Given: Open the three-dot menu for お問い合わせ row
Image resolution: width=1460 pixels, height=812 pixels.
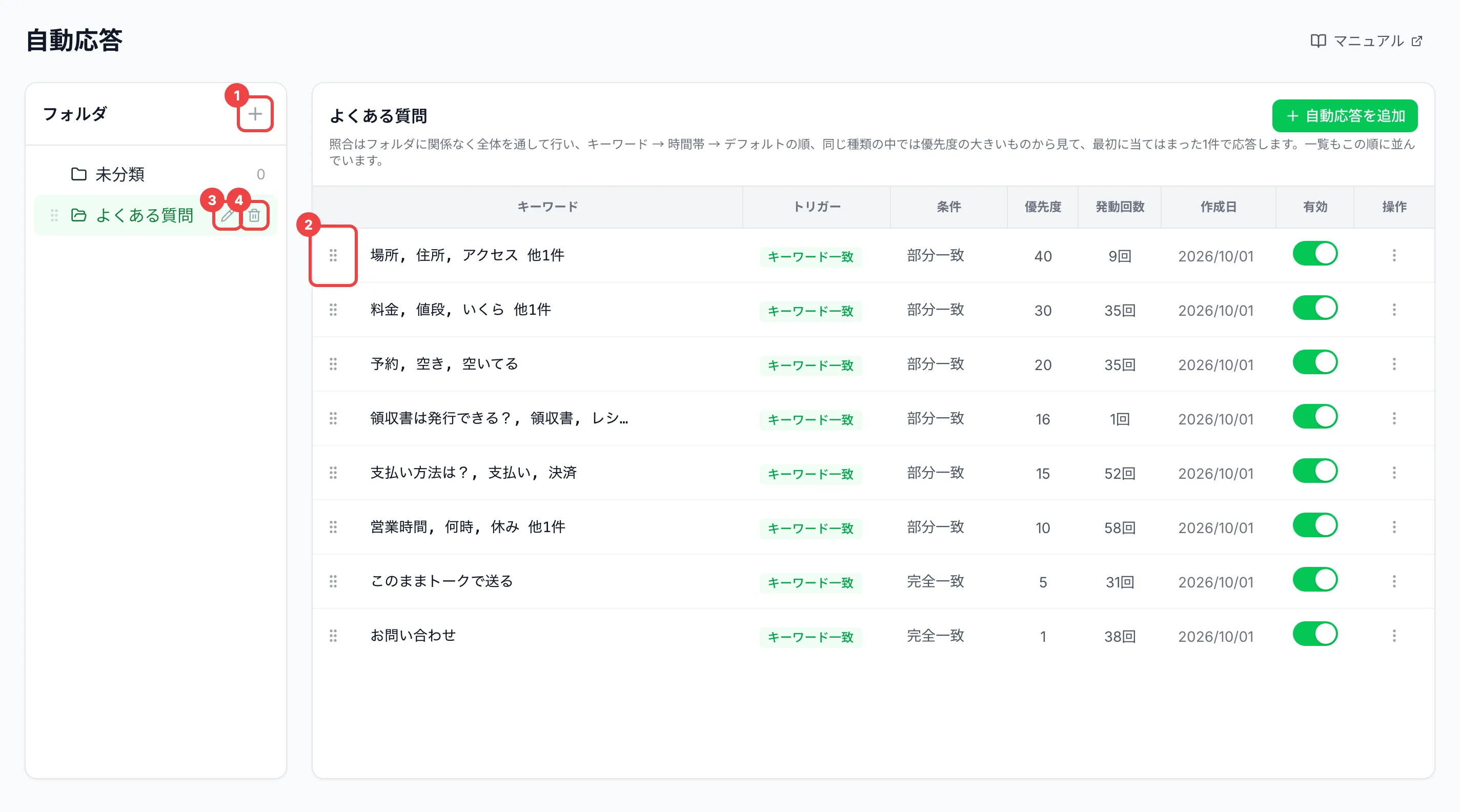Looking at the screenshot, I should pyautogui.click(x=1394, y=636).
